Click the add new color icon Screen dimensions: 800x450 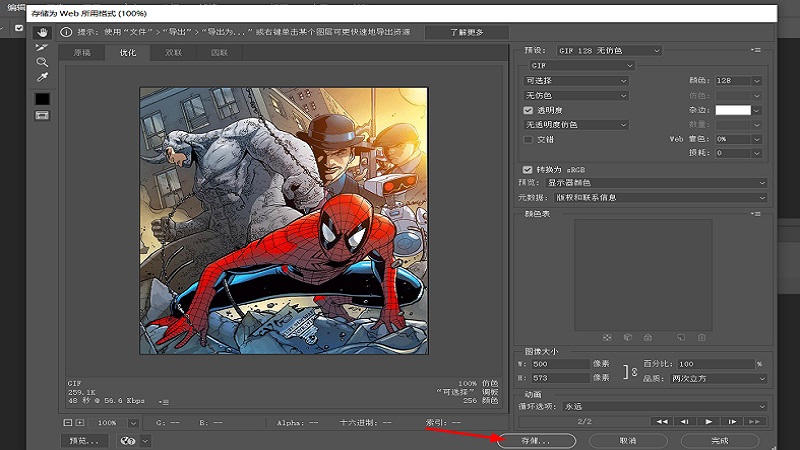[x=681, y=338]
